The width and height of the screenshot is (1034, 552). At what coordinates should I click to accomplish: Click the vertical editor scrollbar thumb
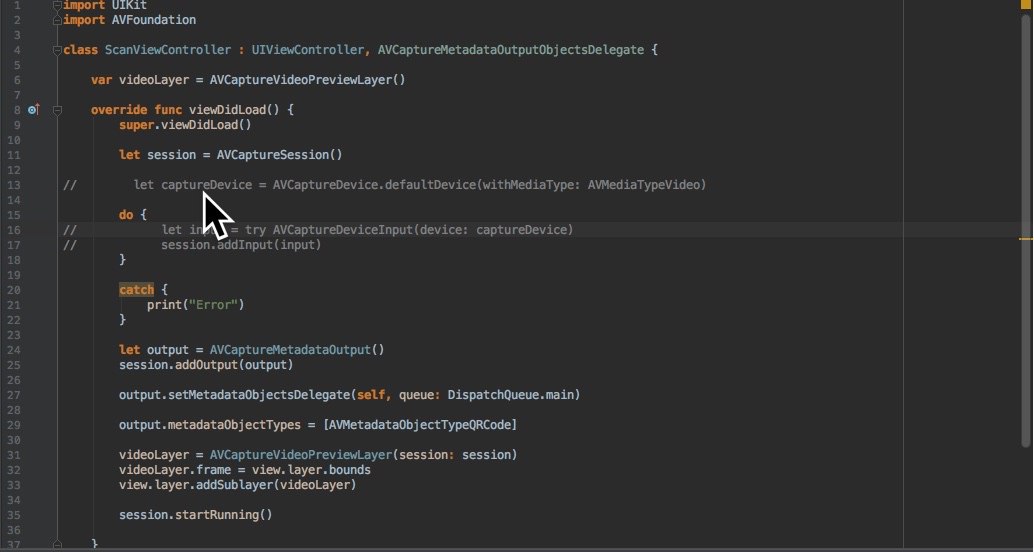(1025, 231)
